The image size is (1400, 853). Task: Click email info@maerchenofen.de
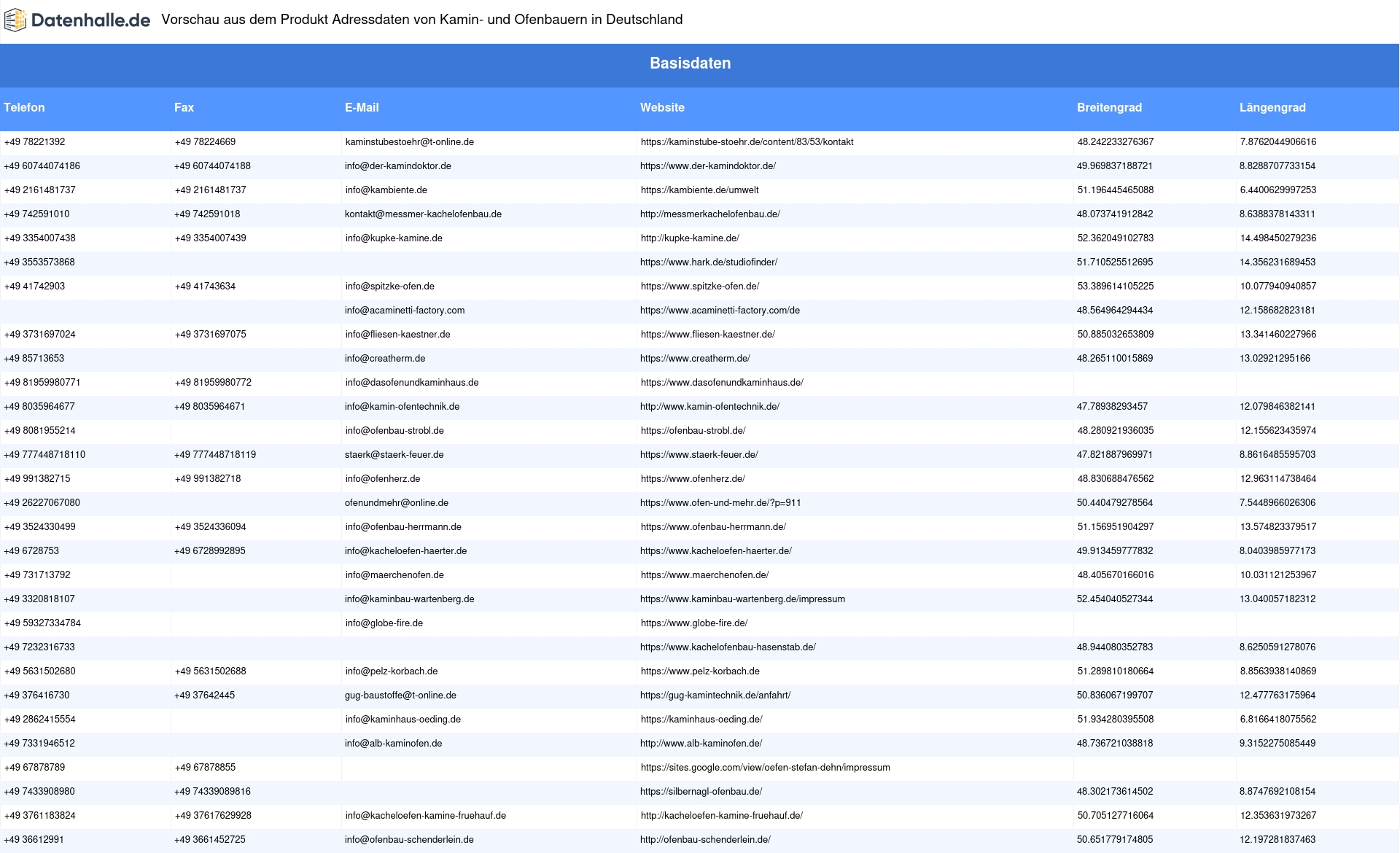pyautogui.click(x=394, y=575)
